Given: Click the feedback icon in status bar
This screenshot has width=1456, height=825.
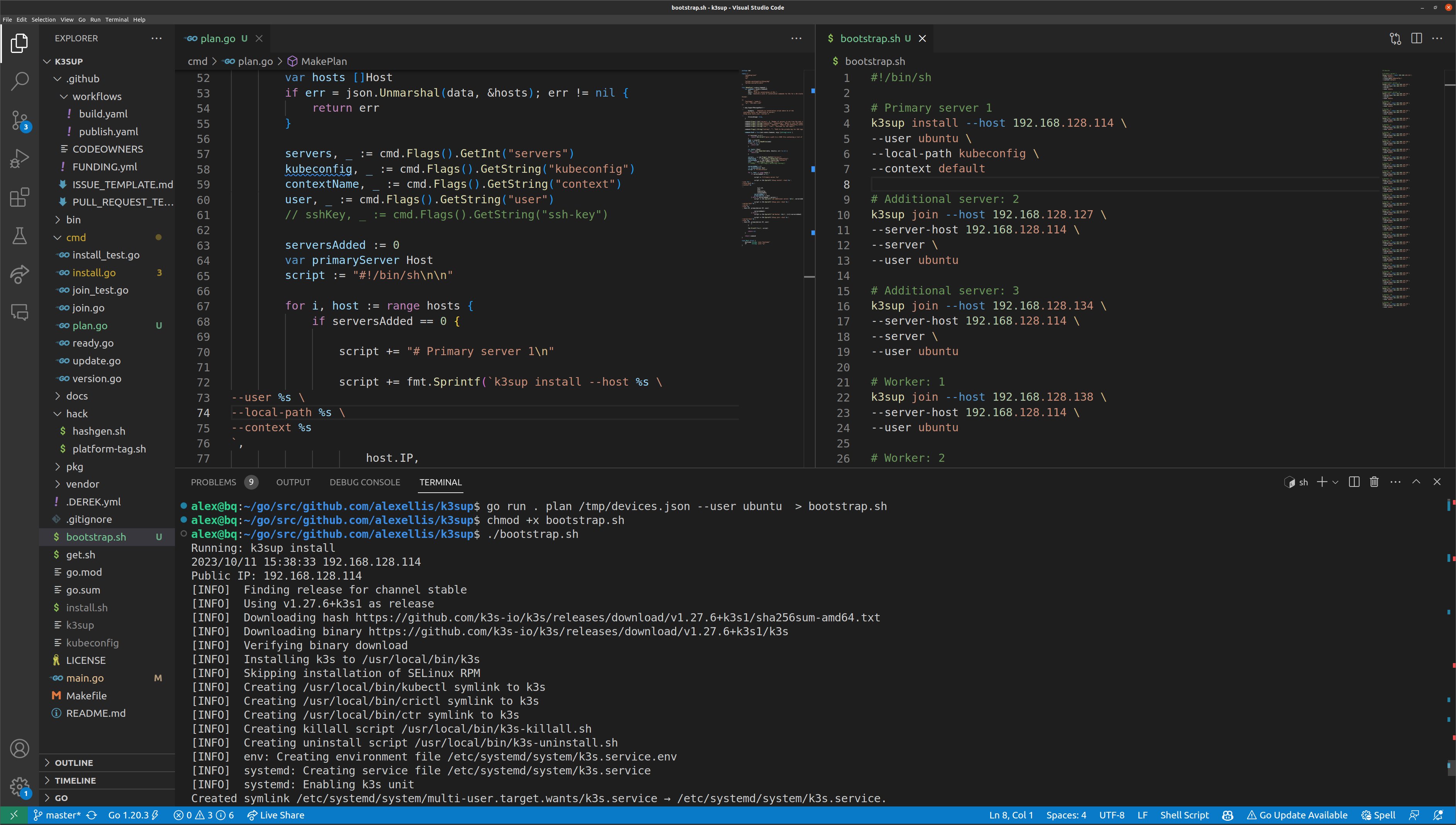Looking at the screenshot, I should (1414, 815).
